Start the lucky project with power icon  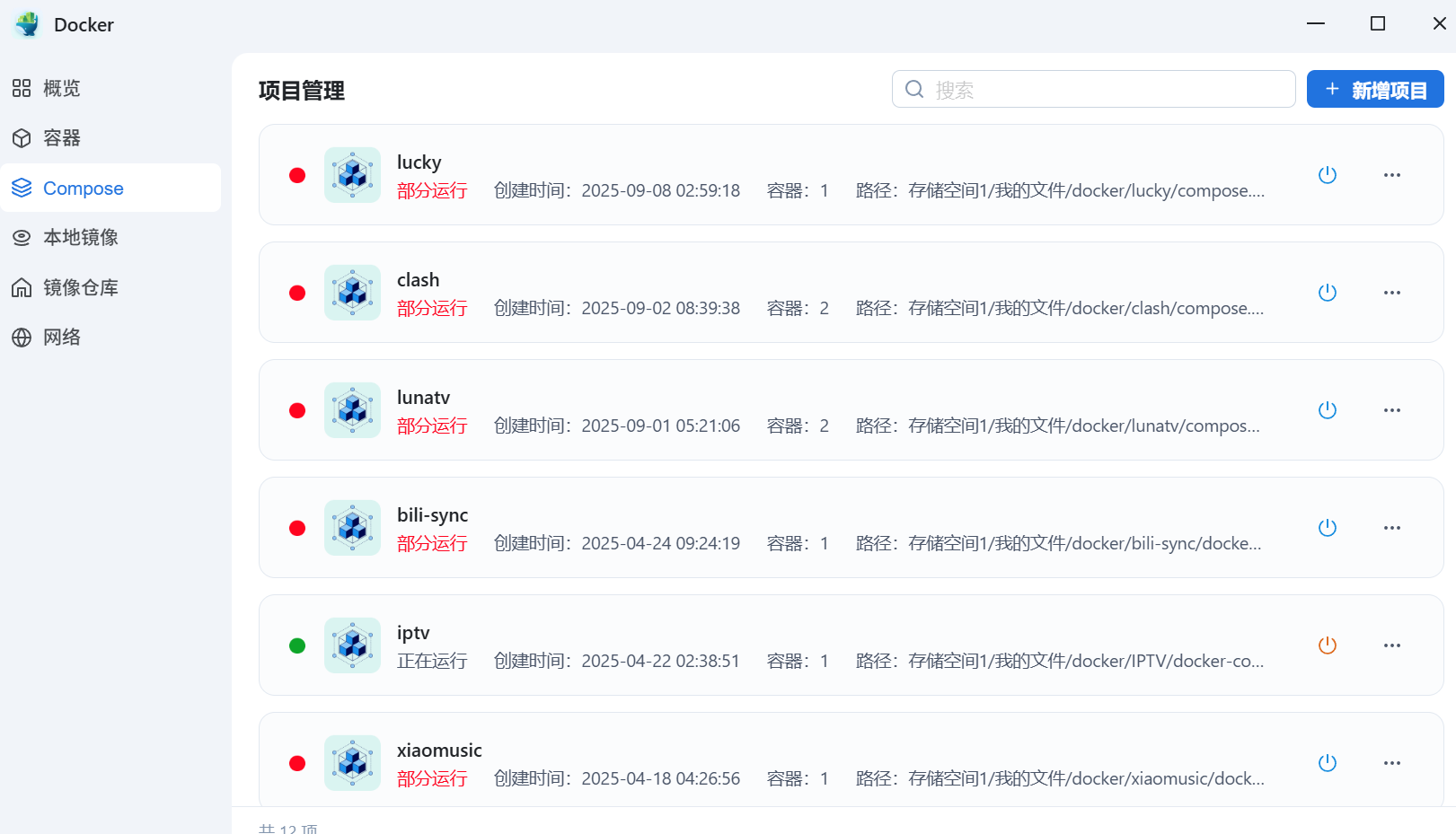pyautogui.click(x=1328, y=175)
